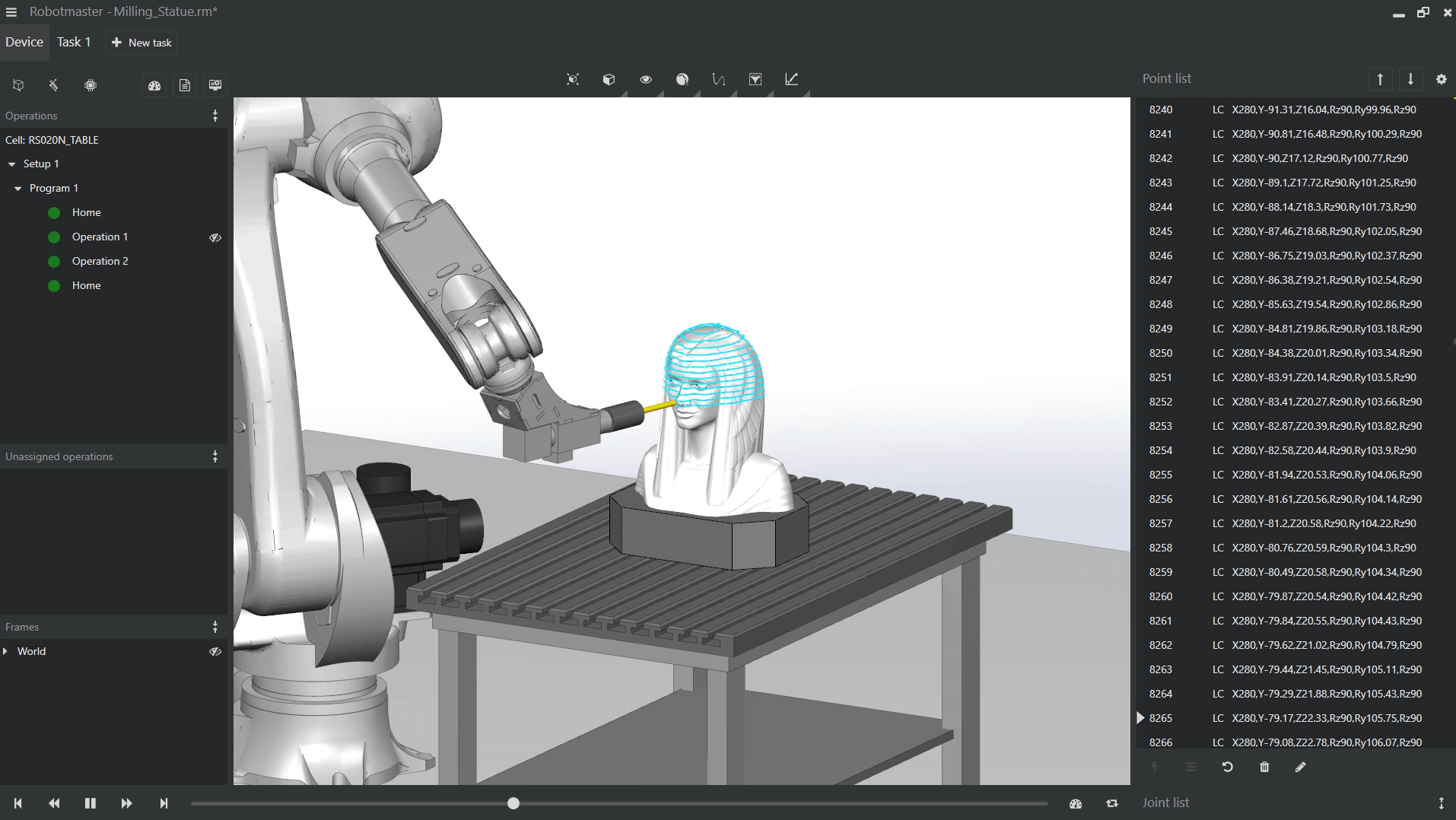Screen dimensions: 1456x820
Task: Open the Task 1 tab
Action: click(74, 42)
